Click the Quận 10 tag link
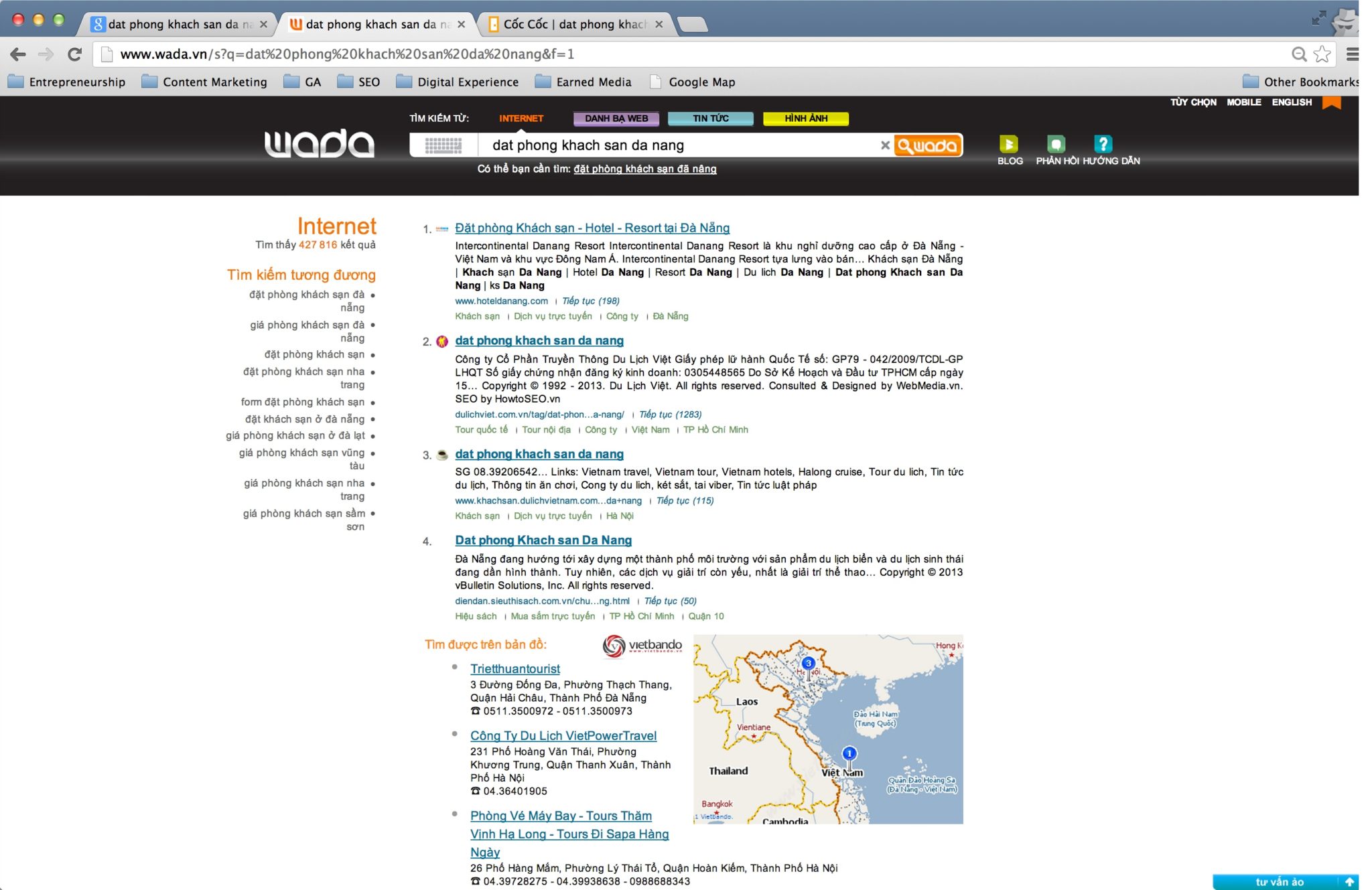This screenshot has width=1372, height=890. click(x=705, y=616)
